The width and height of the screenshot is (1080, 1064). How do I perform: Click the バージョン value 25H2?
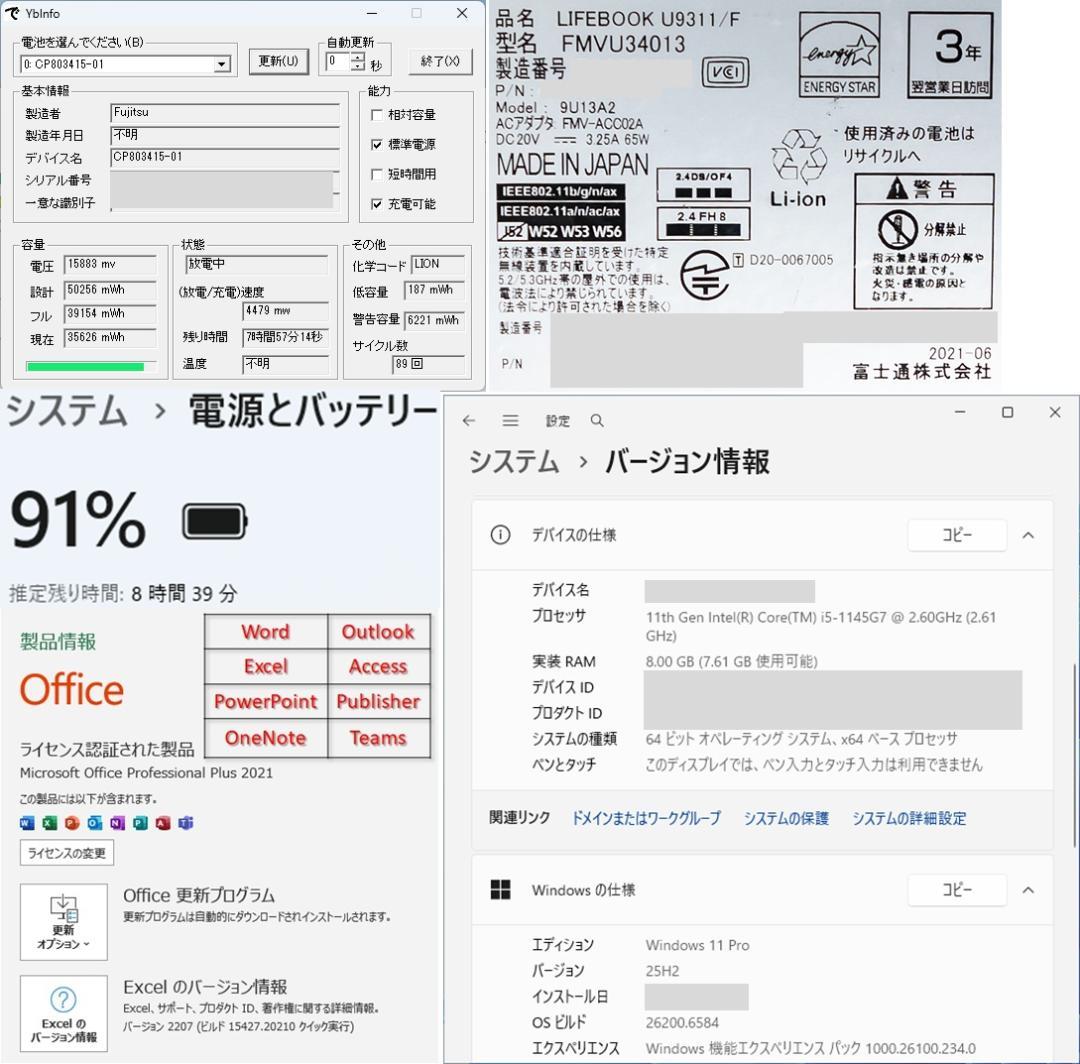coord(662,971)
